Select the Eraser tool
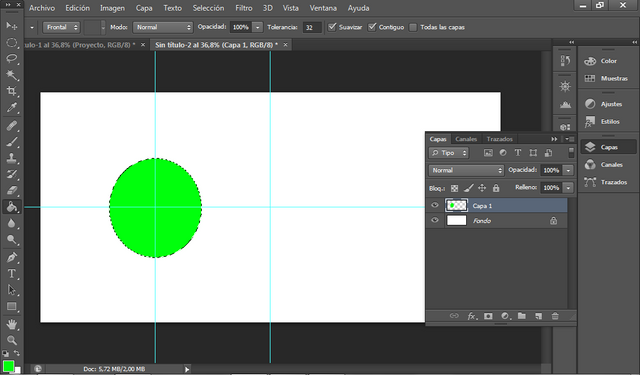 [x=12, y=191]
